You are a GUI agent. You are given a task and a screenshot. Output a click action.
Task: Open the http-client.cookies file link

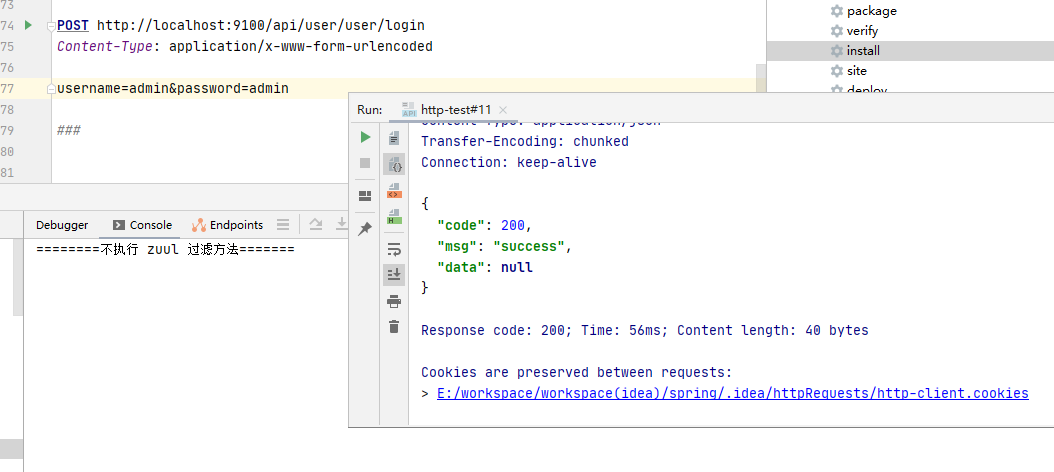pos(732,394)
